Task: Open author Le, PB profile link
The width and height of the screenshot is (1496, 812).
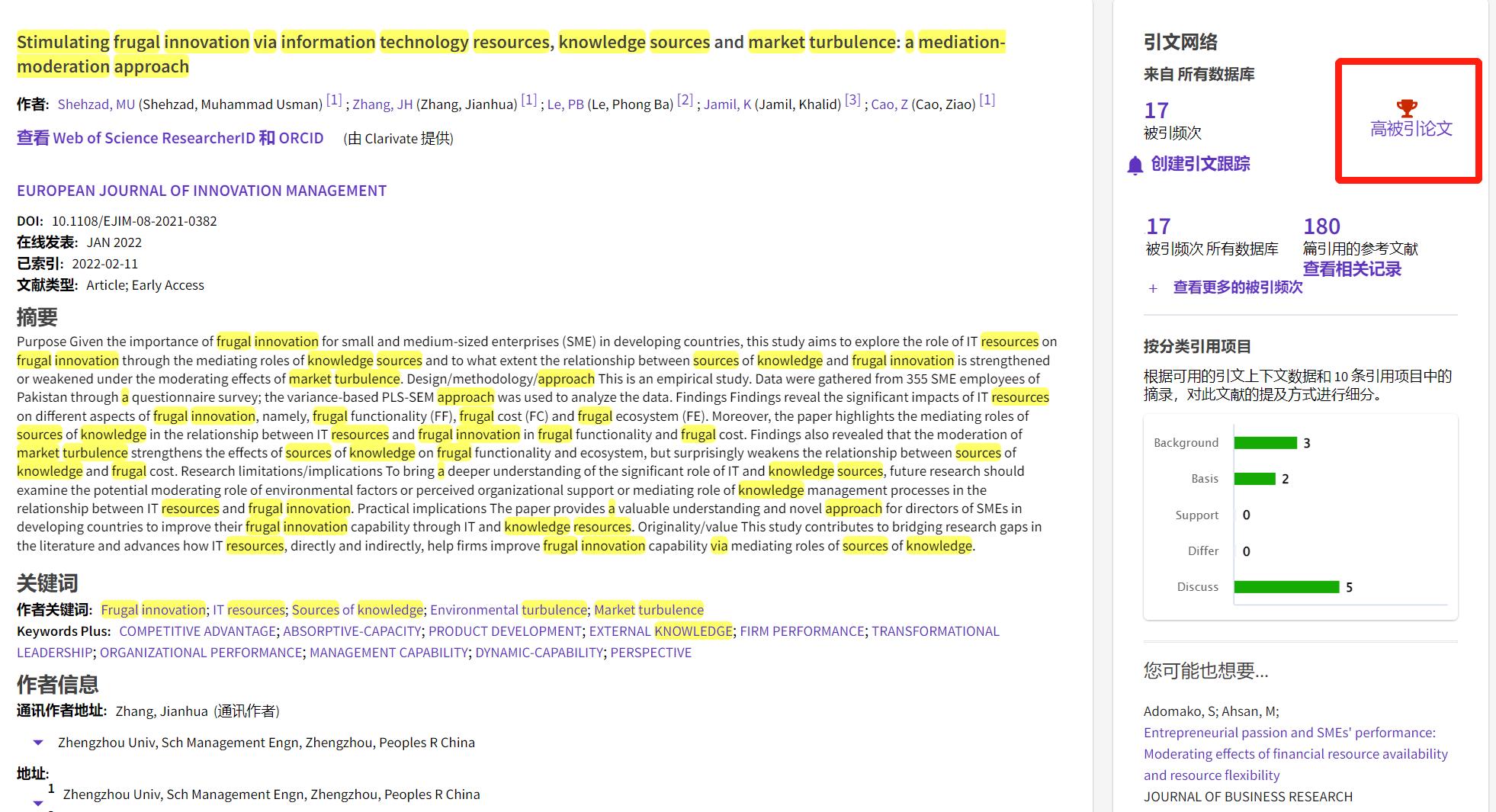Action: (x=565, y=104)
